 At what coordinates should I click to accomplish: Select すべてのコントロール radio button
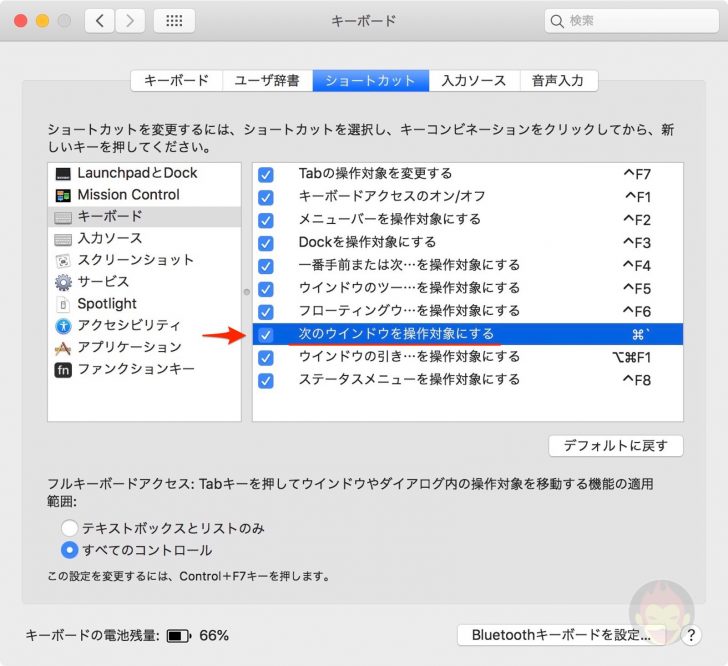pyautogui.click(x=69, y=550)
